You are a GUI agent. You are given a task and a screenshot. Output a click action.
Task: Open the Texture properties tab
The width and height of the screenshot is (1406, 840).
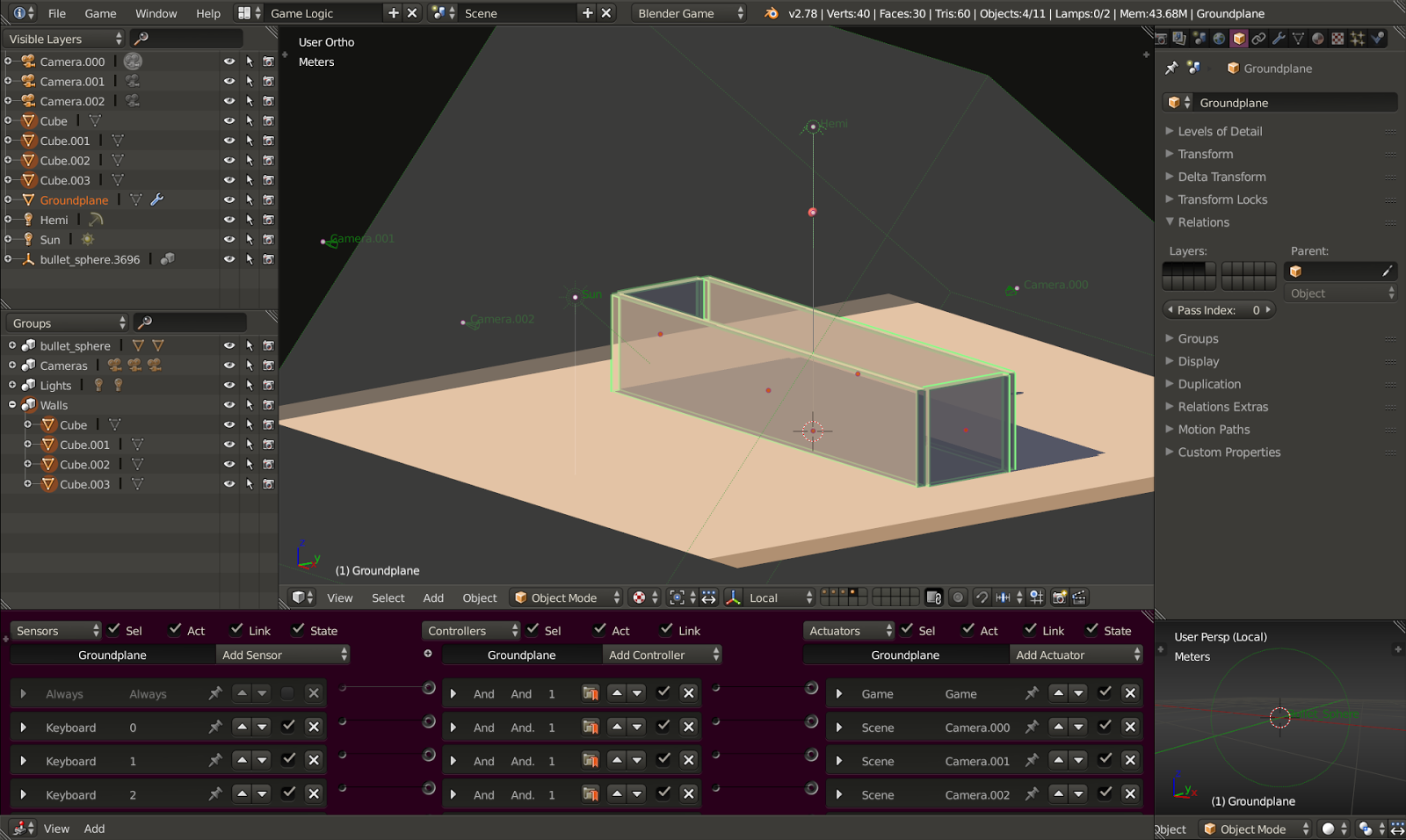coord(1337,38)
